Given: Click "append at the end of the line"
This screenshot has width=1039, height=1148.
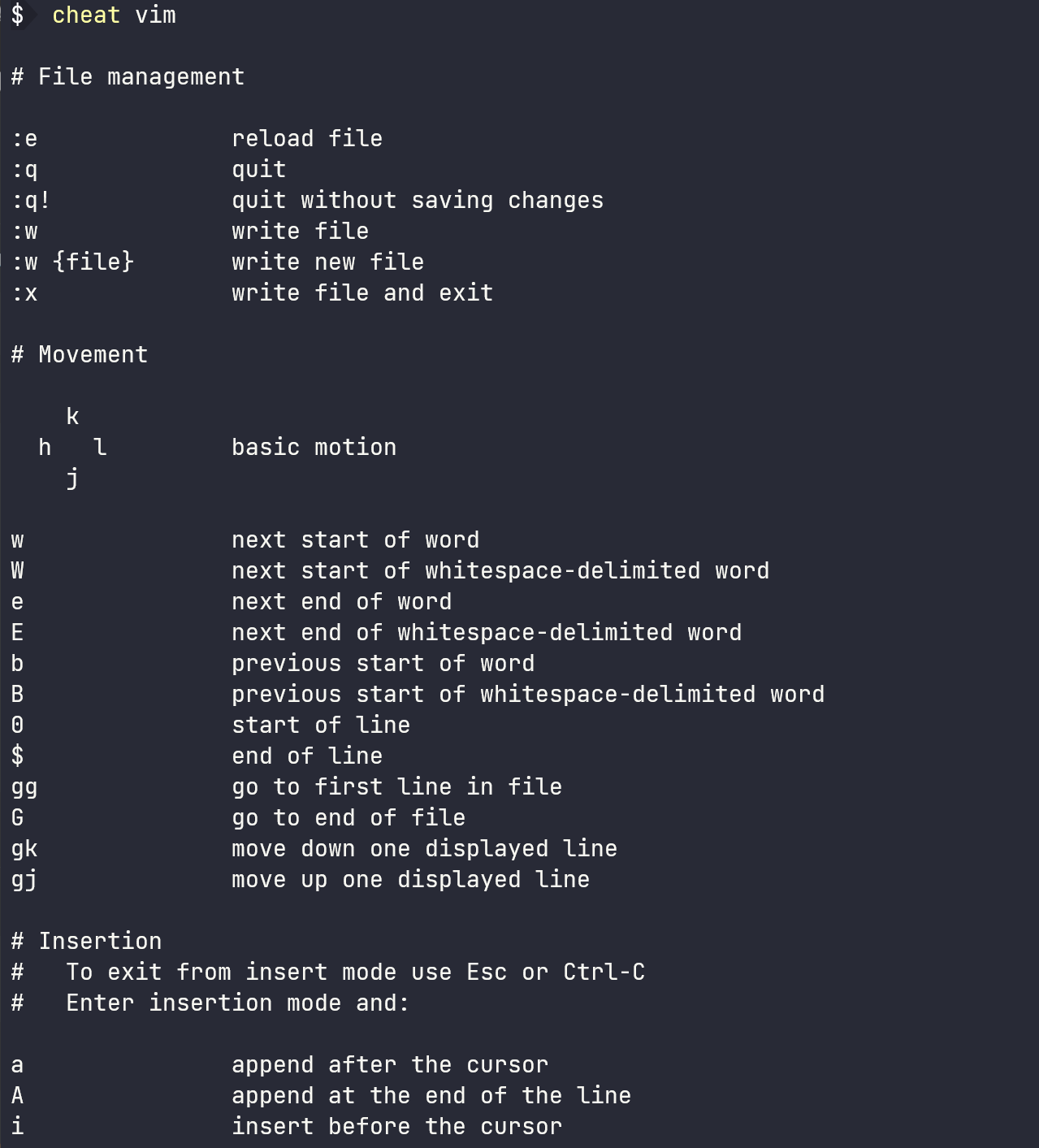Looking at the screenshot, I should coord(431,1096).
